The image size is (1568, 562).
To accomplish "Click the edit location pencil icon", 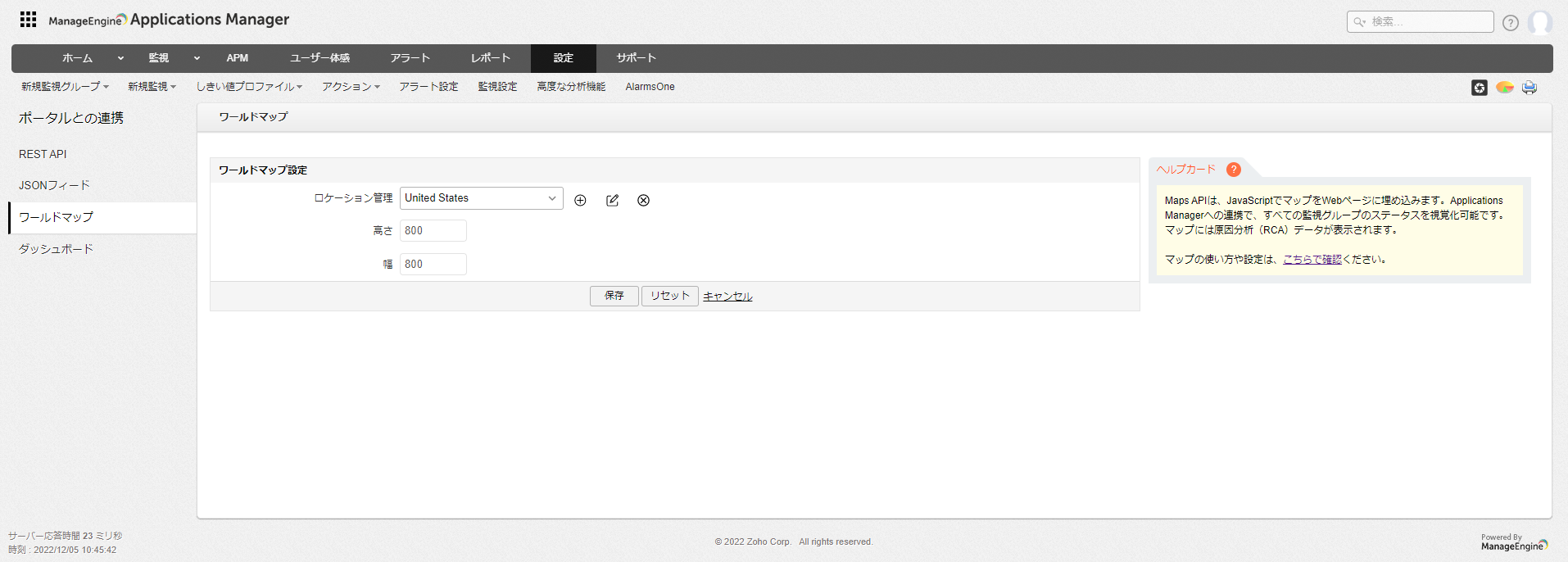I will pyautogui.click(x=612, y=201).
